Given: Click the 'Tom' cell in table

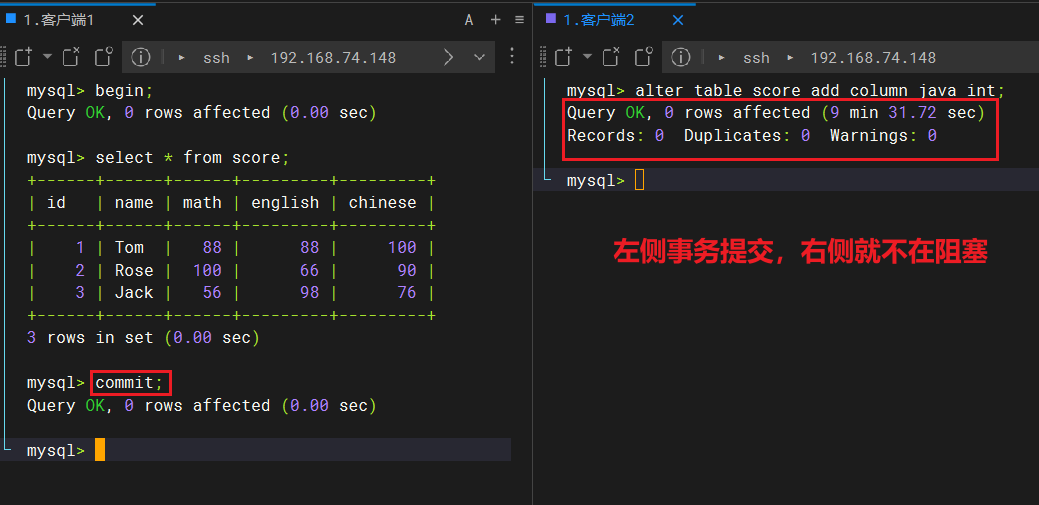Looking at the screenshot, I should (x=129, y=248).
